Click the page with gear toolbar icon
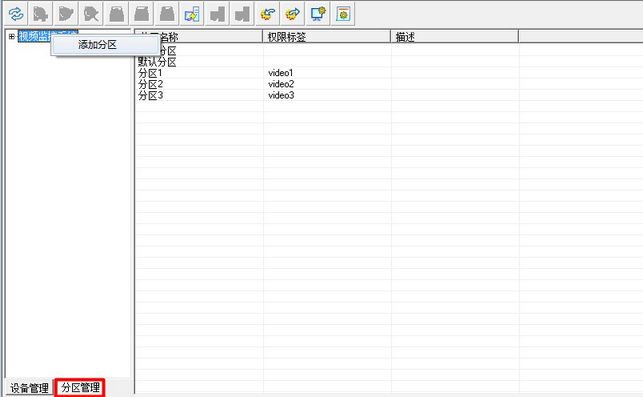This screenshot has width=643, height=397. [343, 14]
